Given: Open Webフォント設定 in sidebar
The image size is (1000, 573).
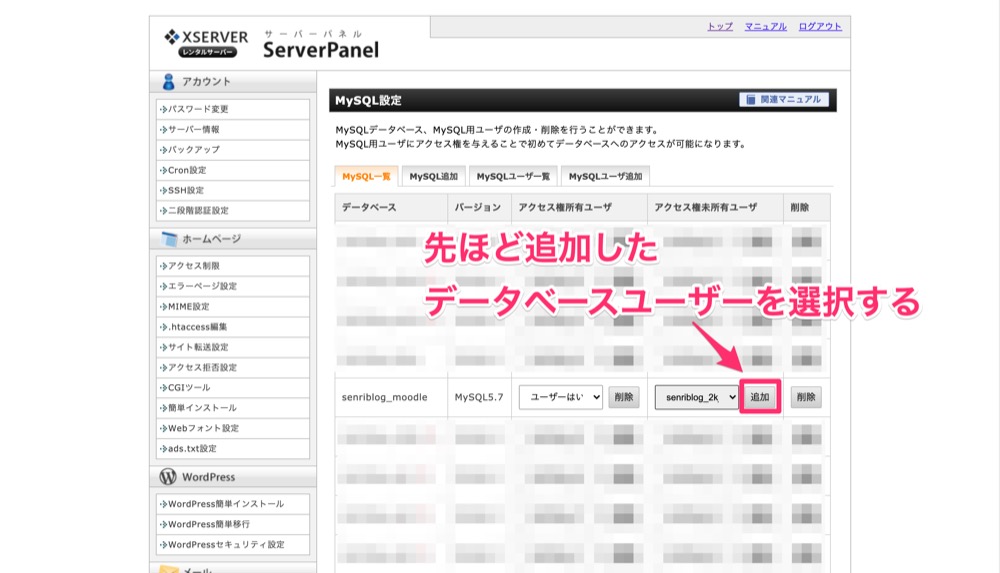Looking at the screenshot, I should coord(233,428).
